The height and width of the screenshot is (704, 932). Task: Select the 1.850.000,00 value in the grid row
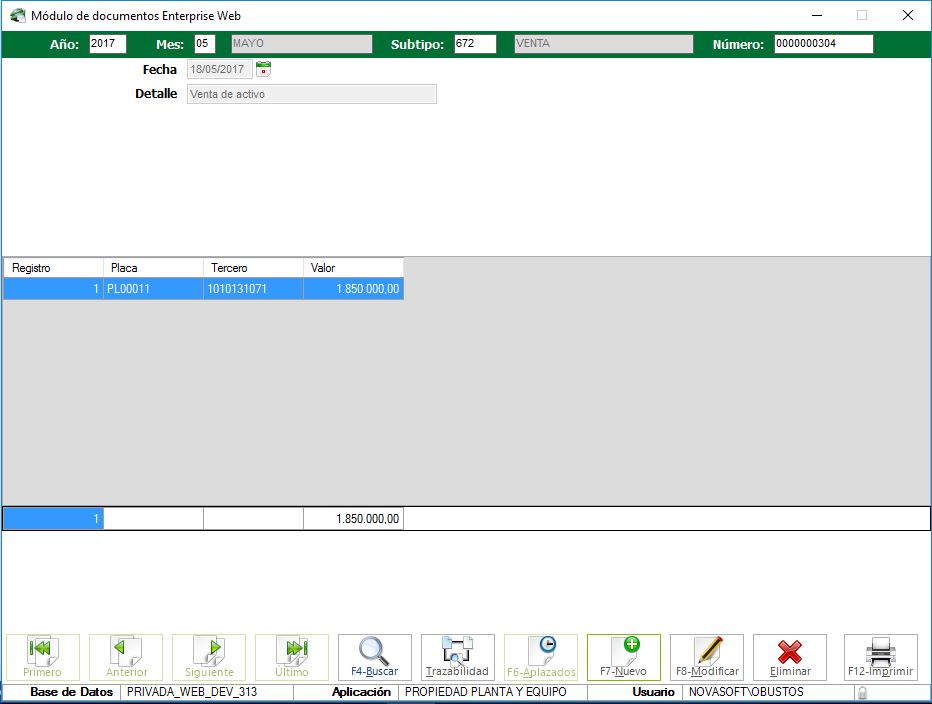(x=354, y=289)
